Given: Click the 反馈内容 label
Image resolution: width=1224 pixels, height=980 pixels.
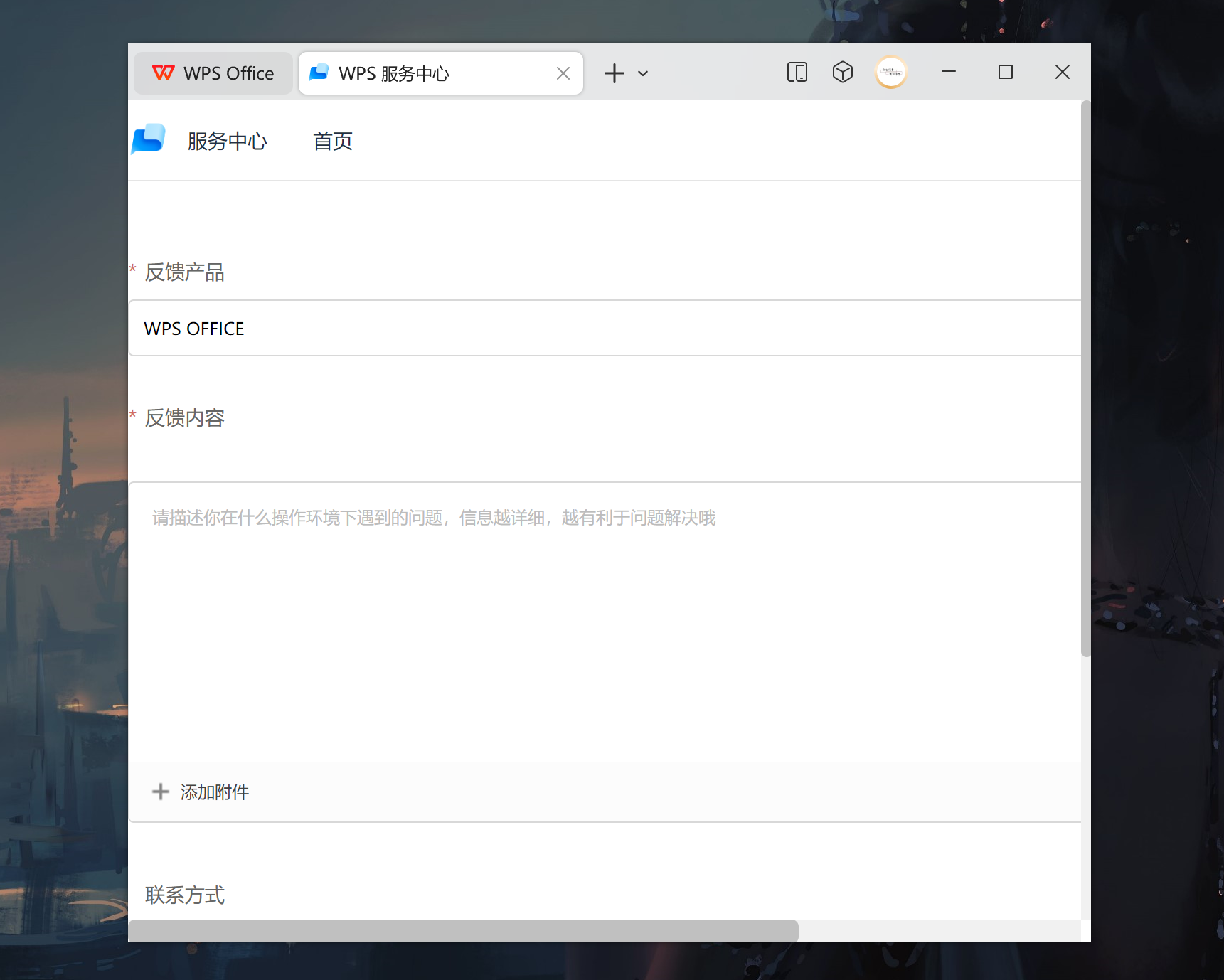Looking at the screenshot, I should (185, 418).
